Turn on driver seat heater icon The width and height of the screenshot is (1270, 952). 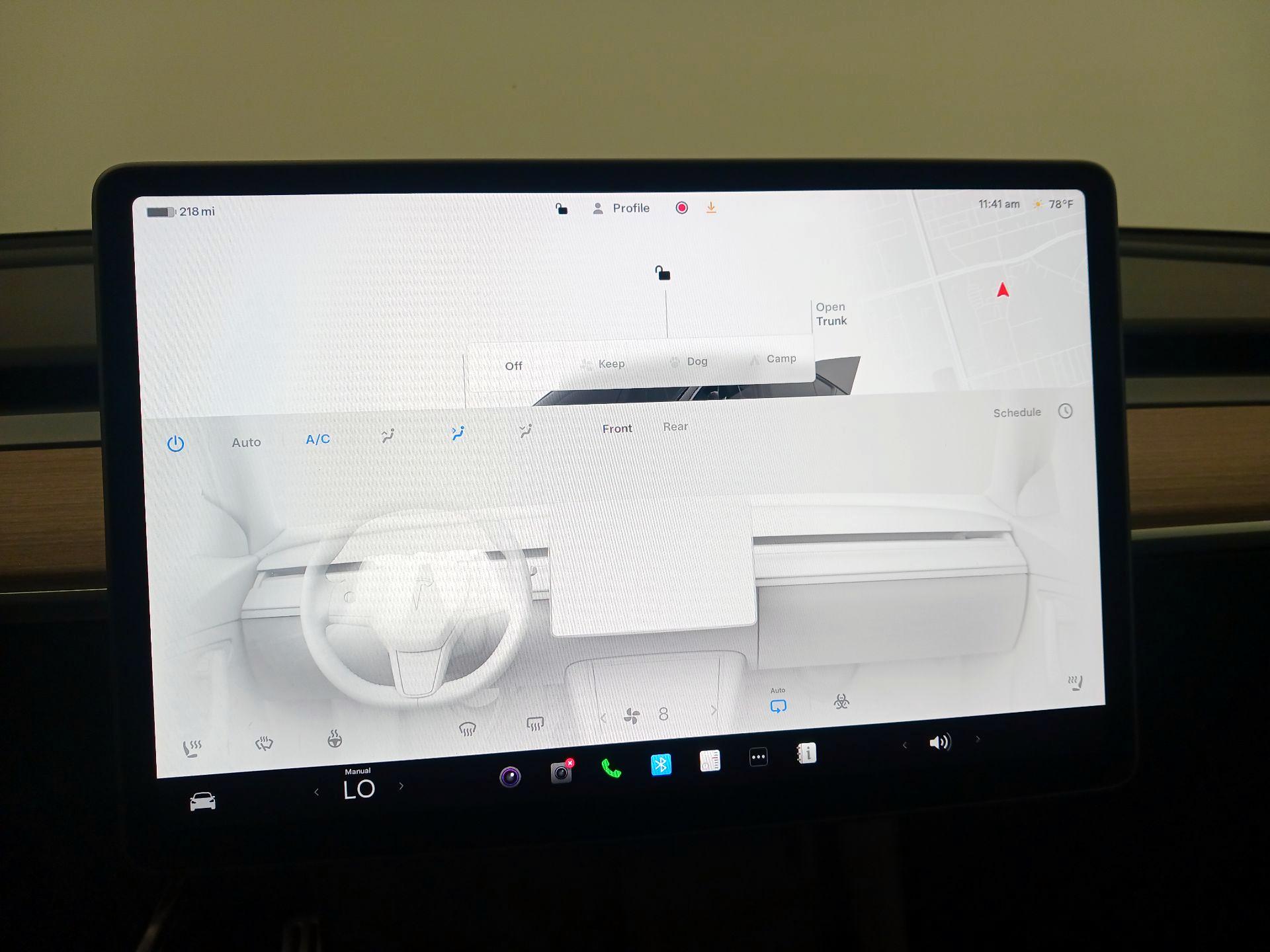[x=192, y=748]
